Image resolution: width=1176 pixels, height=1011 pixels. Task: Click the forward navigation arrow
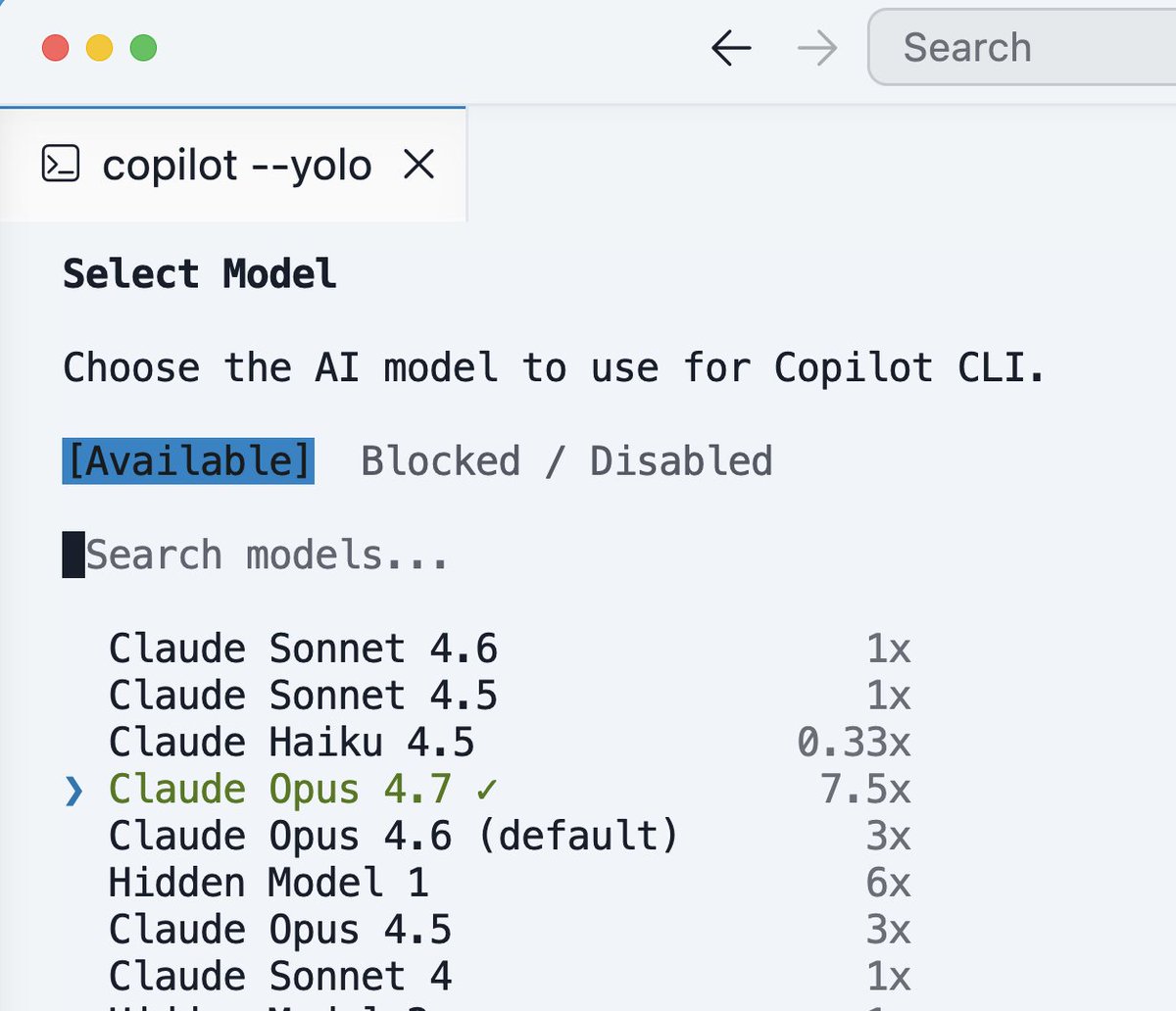click(x=817, y=47)
